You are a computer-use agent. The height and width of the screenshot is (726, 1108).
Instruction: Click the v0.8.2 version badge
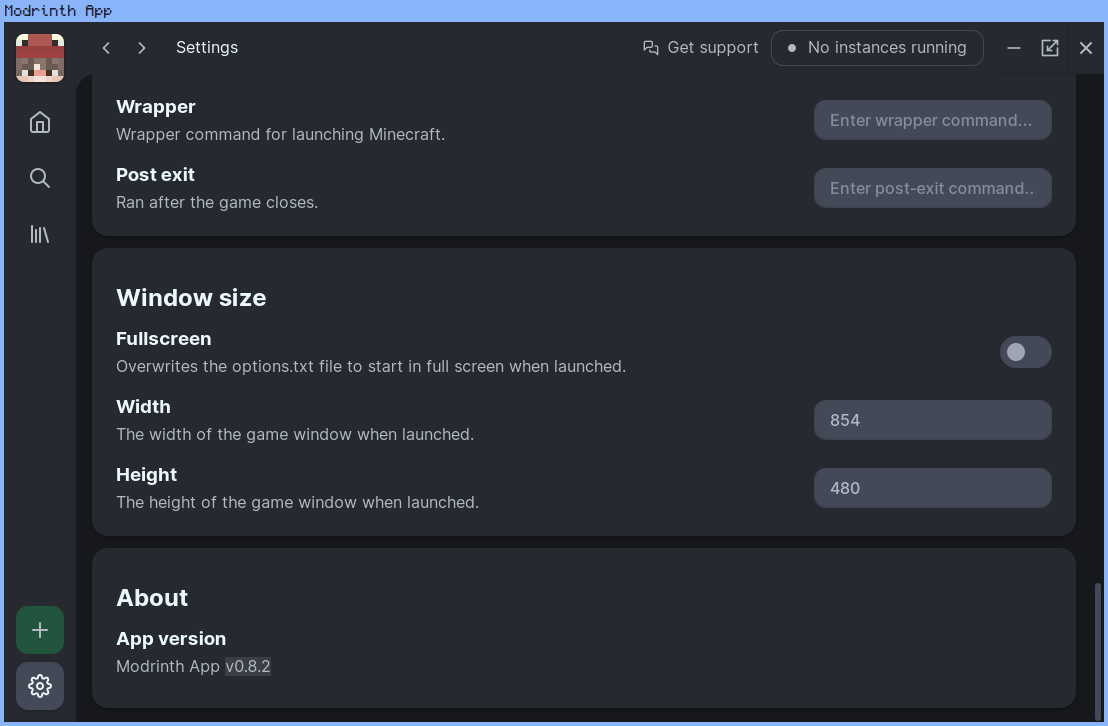click(248, 666)
